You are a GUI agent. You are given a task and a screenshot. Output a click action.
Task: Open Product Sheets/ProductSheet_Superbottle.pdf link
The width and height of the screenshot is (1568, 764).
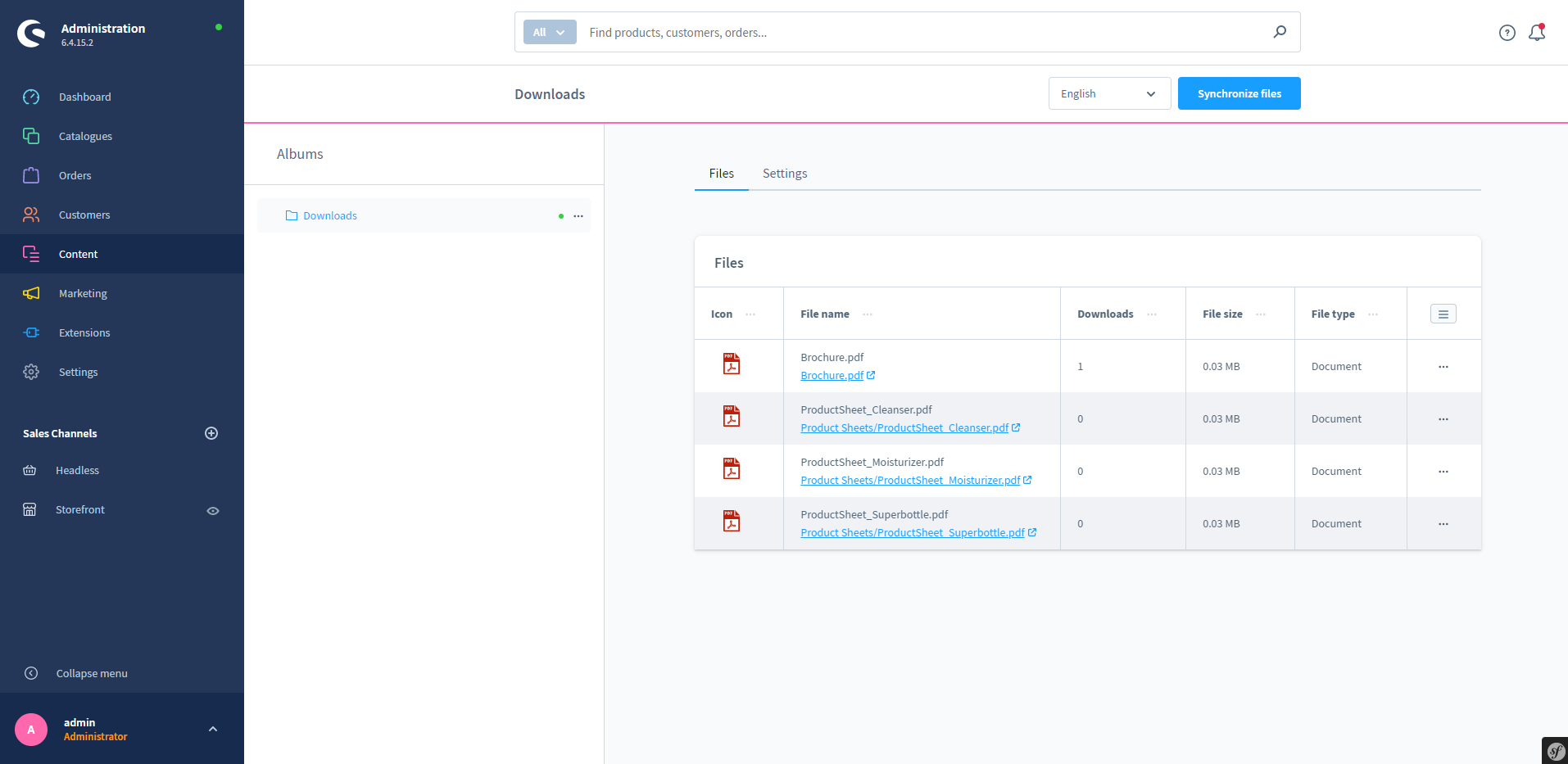click(918, 532)
